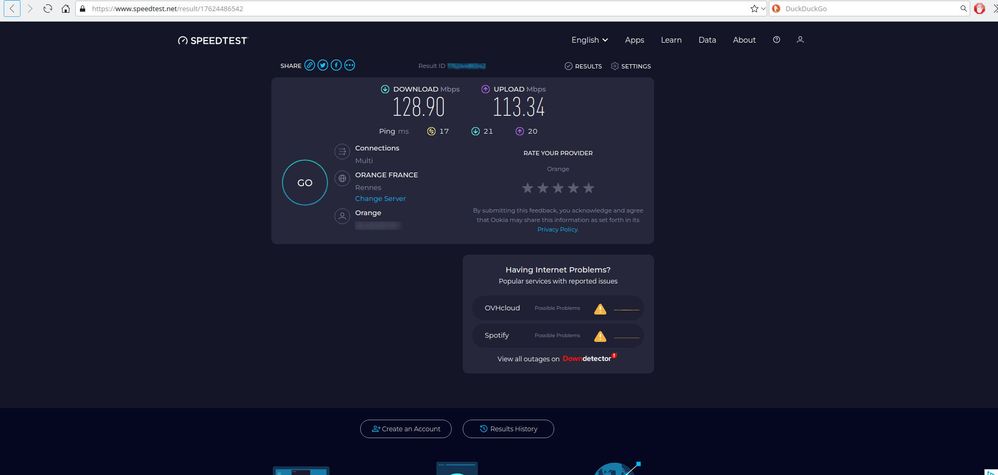Share result on Facebook
This screenshot has height=475, width=998.
(336, 66)
